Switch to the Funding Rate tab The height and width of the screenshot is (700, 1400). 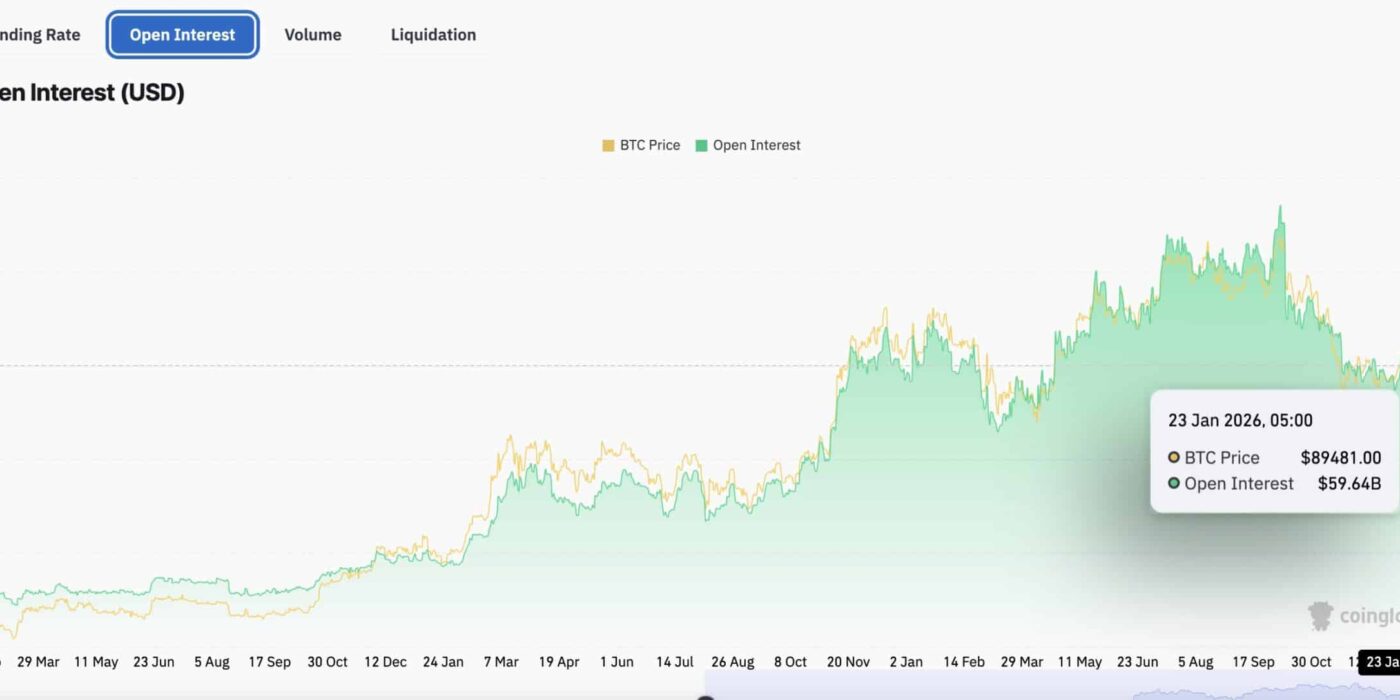coord(40,35)
